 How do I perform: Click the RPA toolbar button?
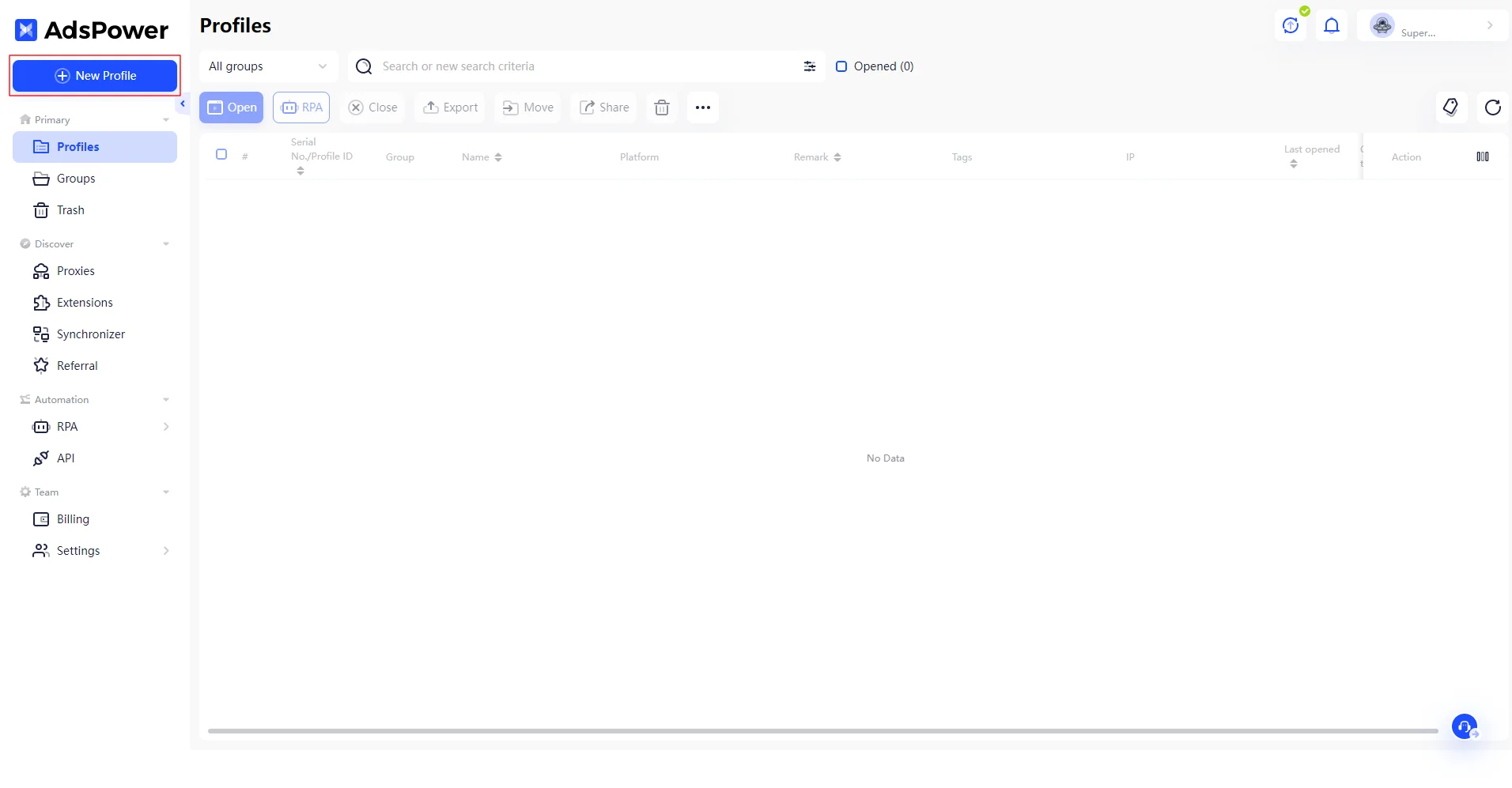[x=301, y=107]
